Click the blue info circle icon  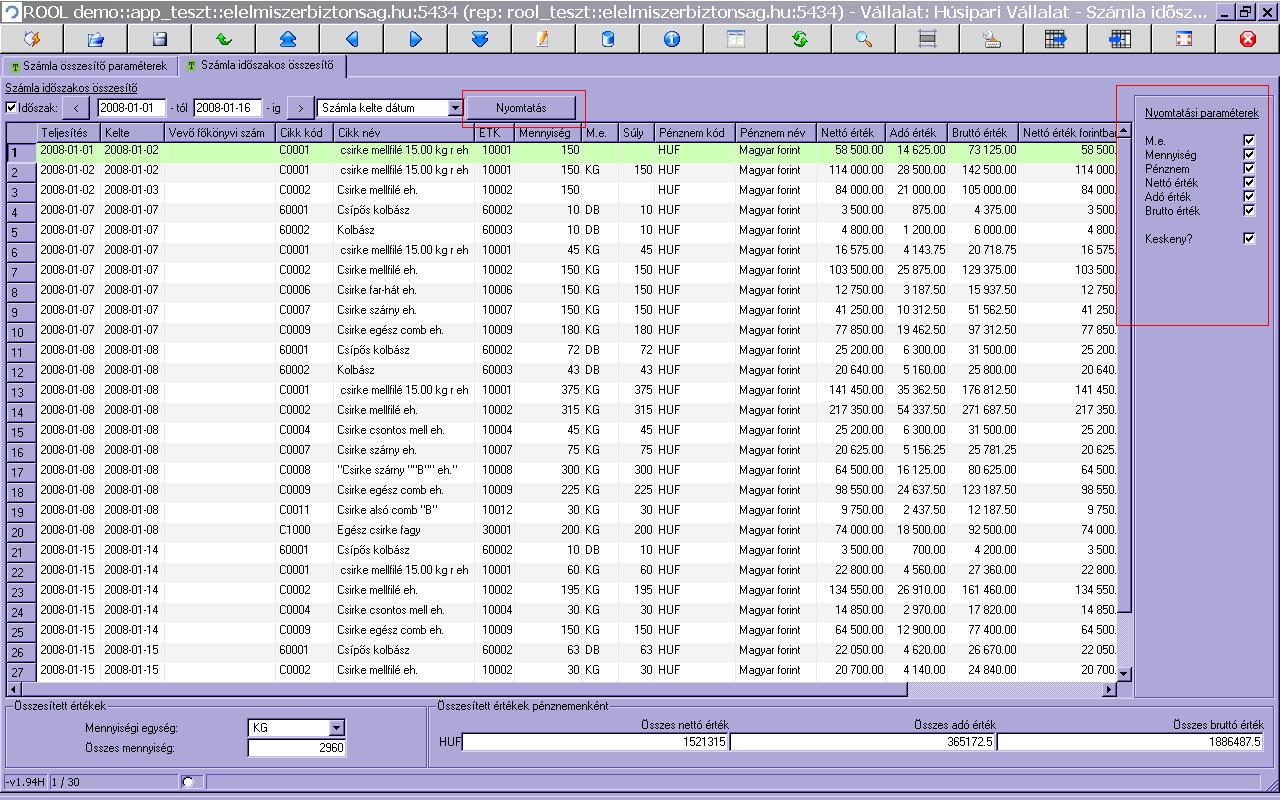[672, 39]
